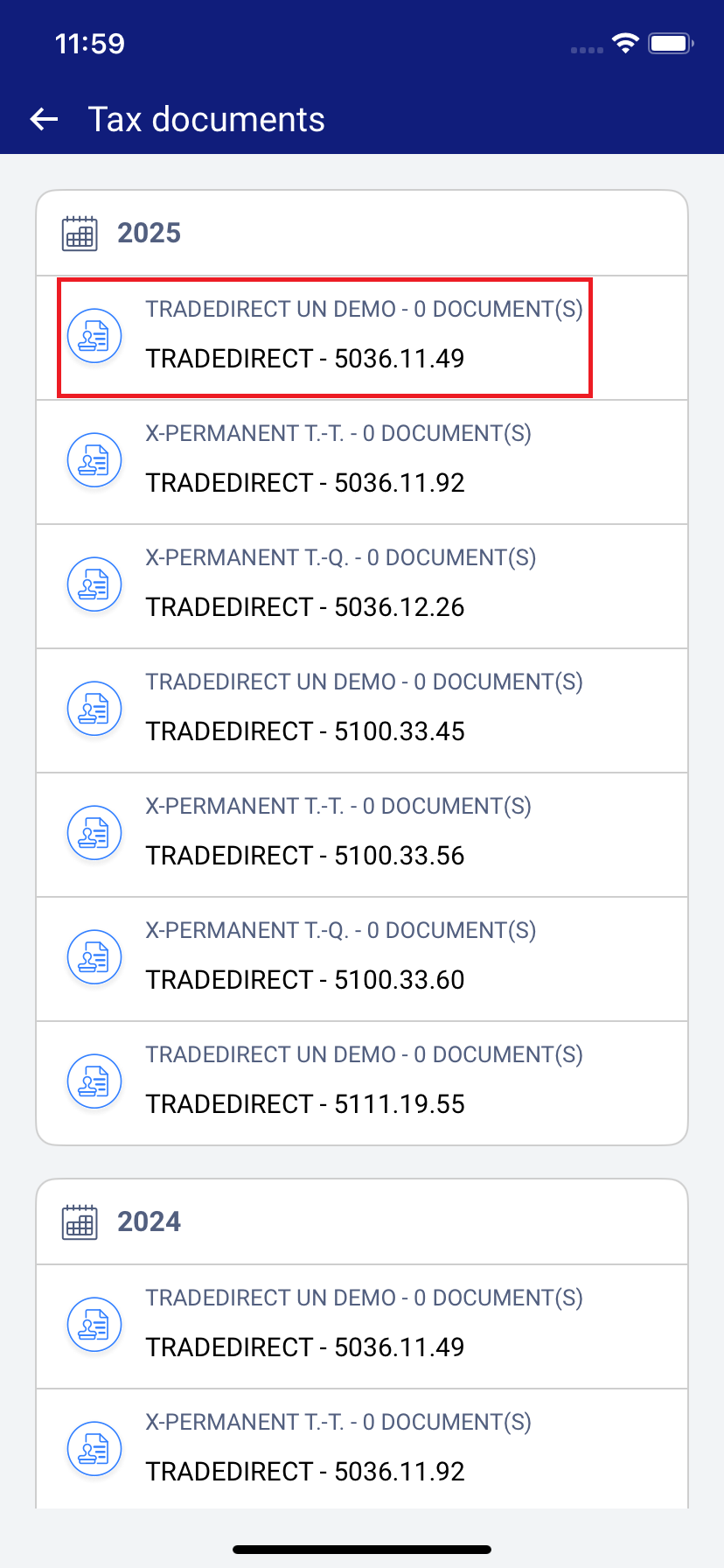
Task: Tap document icon for account 5100.33.45
Action: 94,709
